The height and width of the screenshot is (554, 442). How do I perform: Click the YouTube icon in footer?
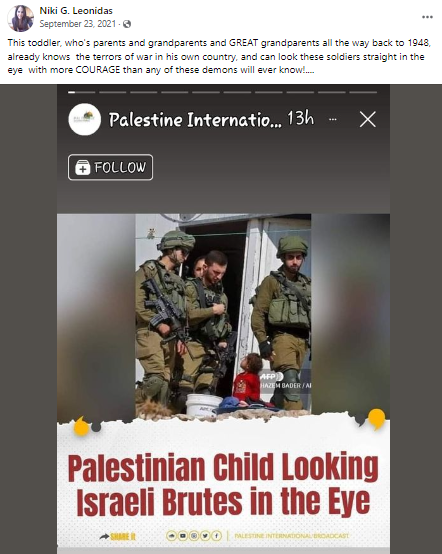point(183,536)
